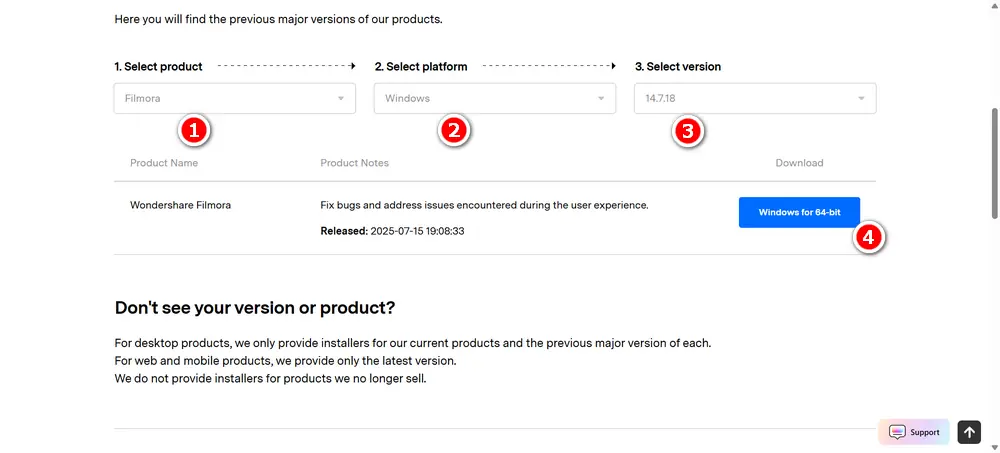1000x453 pixels.
Task: Click the scrollbar down arrow
Action: (994, 447)
